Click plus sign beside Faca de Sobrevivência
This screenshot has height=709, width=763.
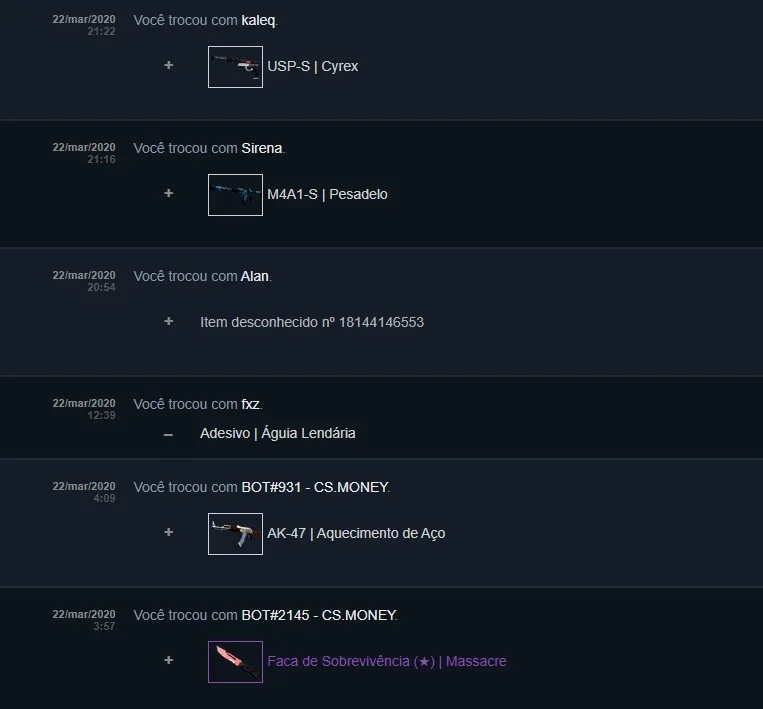pyautogui.click(x=168, y=660)
